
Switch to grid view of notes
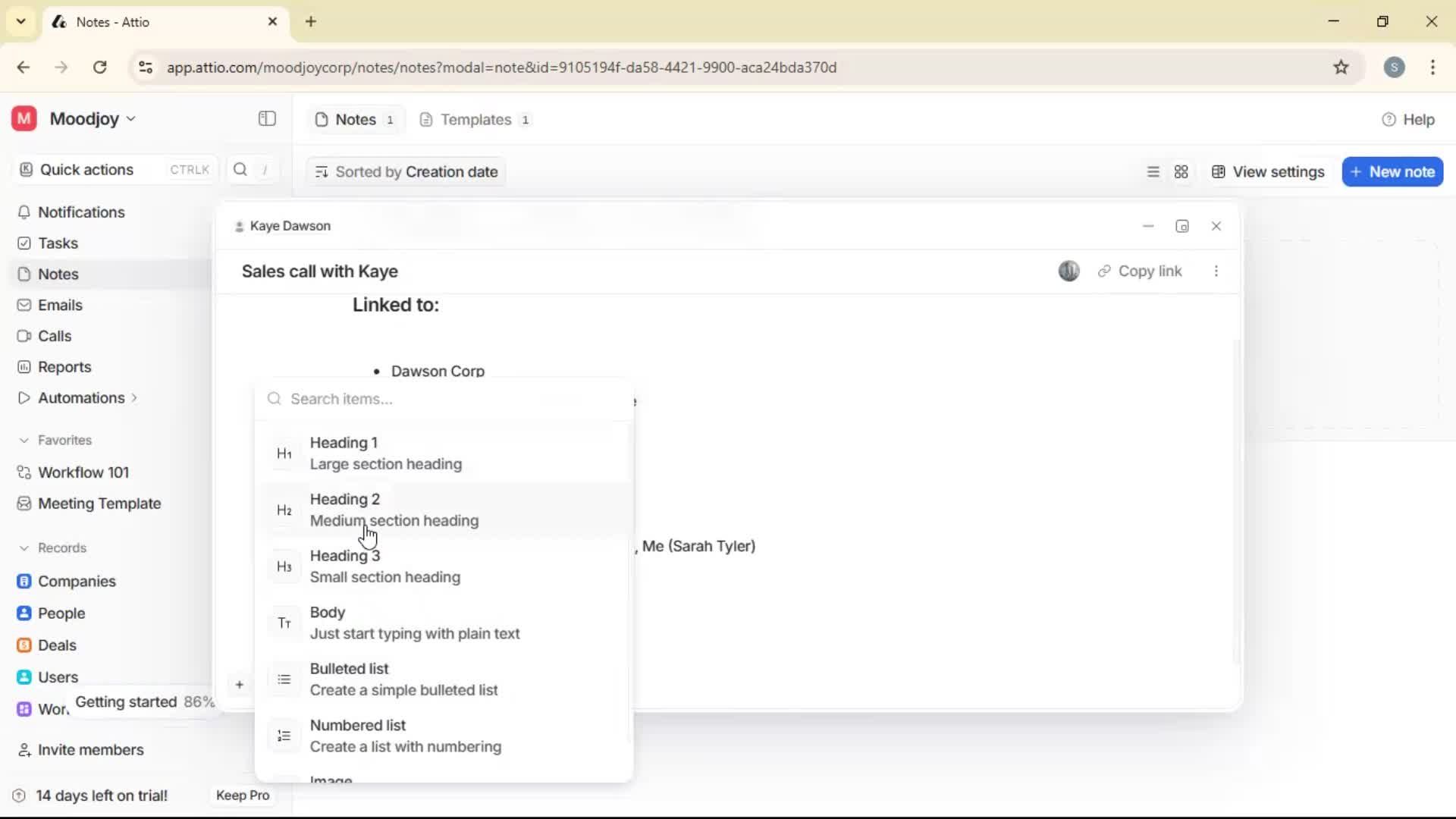1181,171
